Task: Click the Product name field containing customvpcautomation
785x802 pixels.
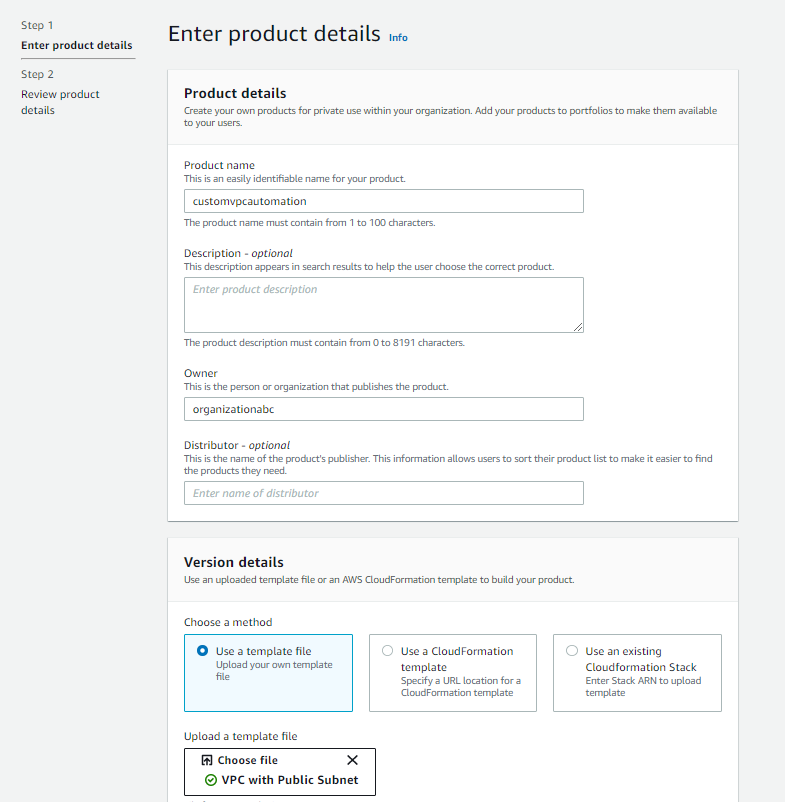Action: click(x=383, y=201)
